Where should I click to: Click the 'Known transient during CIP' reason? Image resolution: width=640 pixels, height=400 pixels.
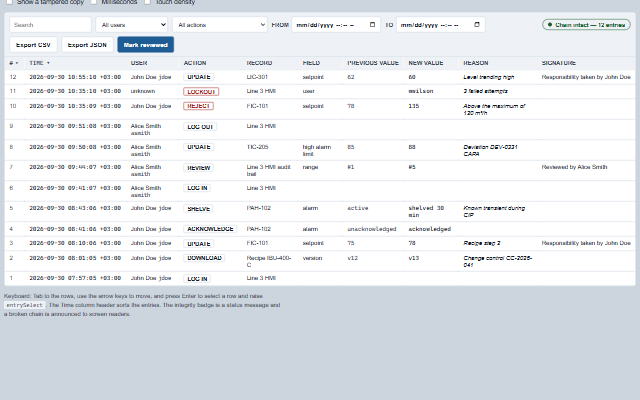tap(494, 211)
